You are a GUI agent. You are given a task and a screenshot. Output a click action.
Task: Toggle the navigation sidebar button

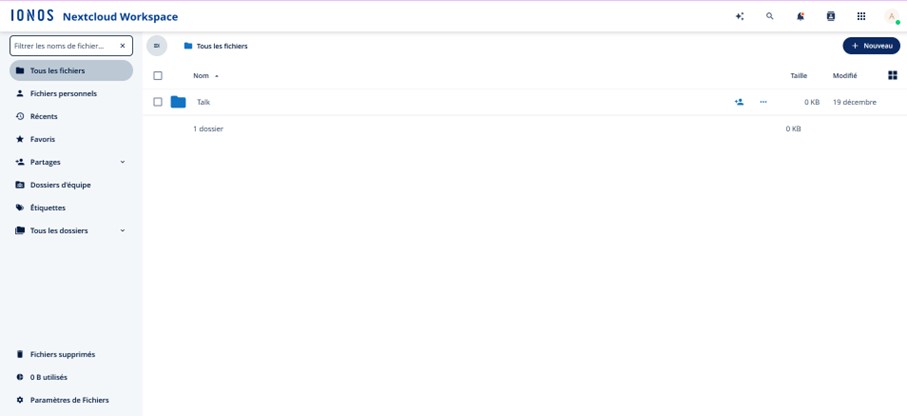[157, 46]
